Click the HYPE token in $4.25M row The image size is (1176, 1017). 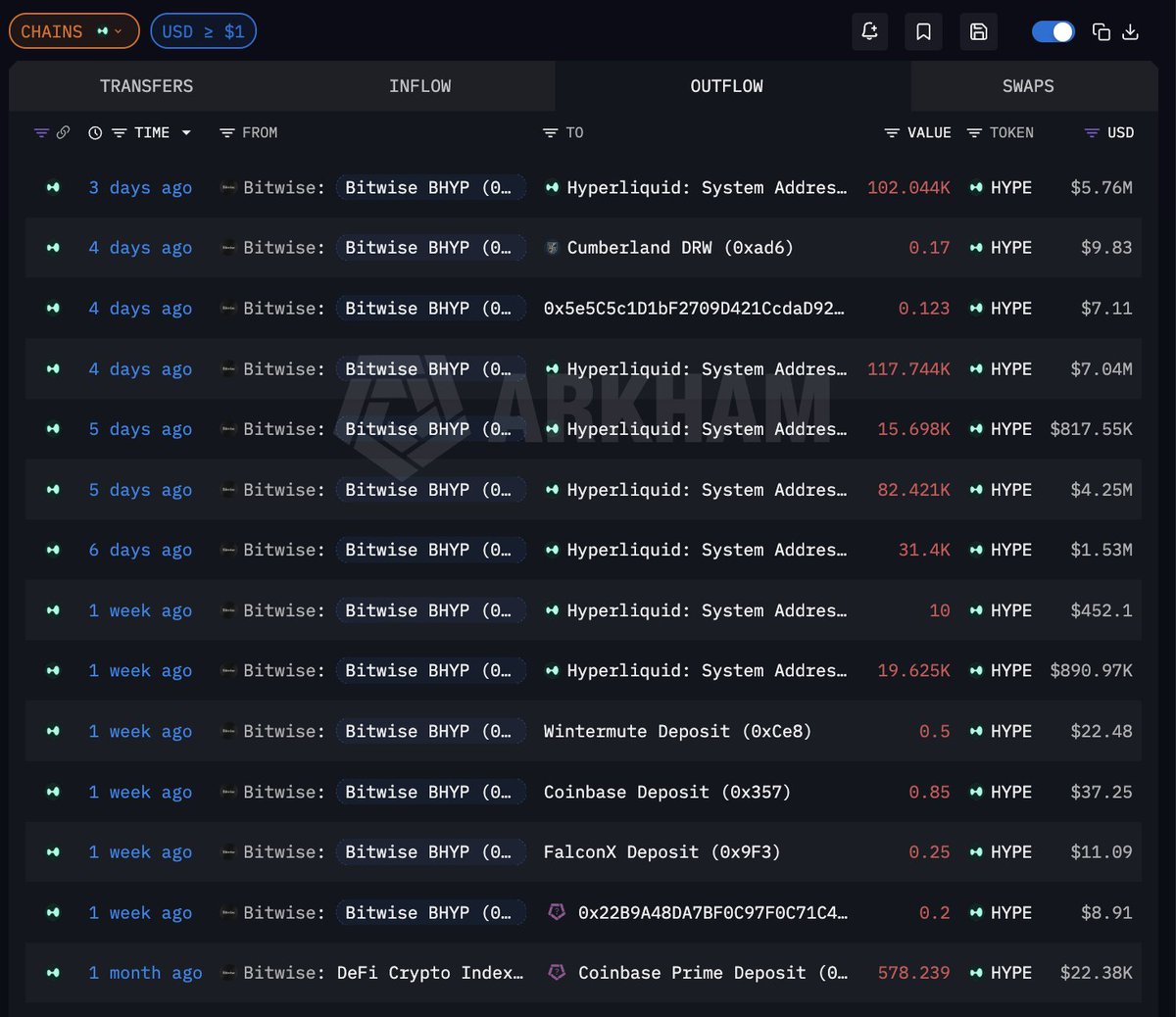[x=1010, y=490]
